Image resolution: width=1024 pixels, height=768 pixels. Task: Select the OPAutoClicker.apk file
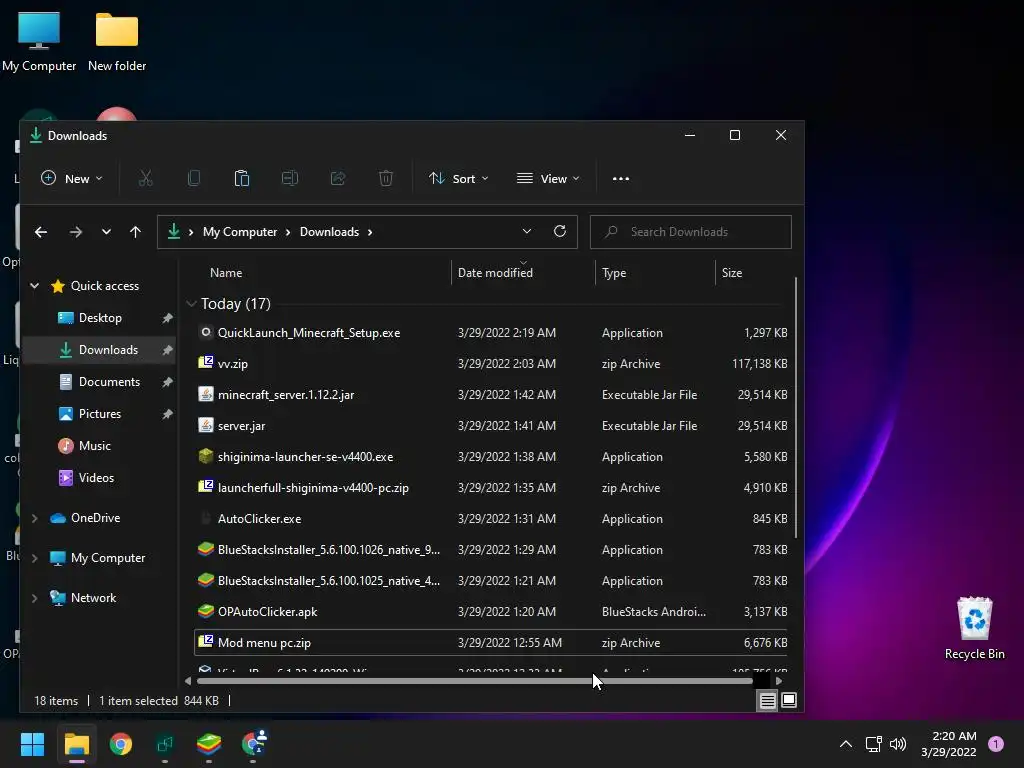coord(492,612)
